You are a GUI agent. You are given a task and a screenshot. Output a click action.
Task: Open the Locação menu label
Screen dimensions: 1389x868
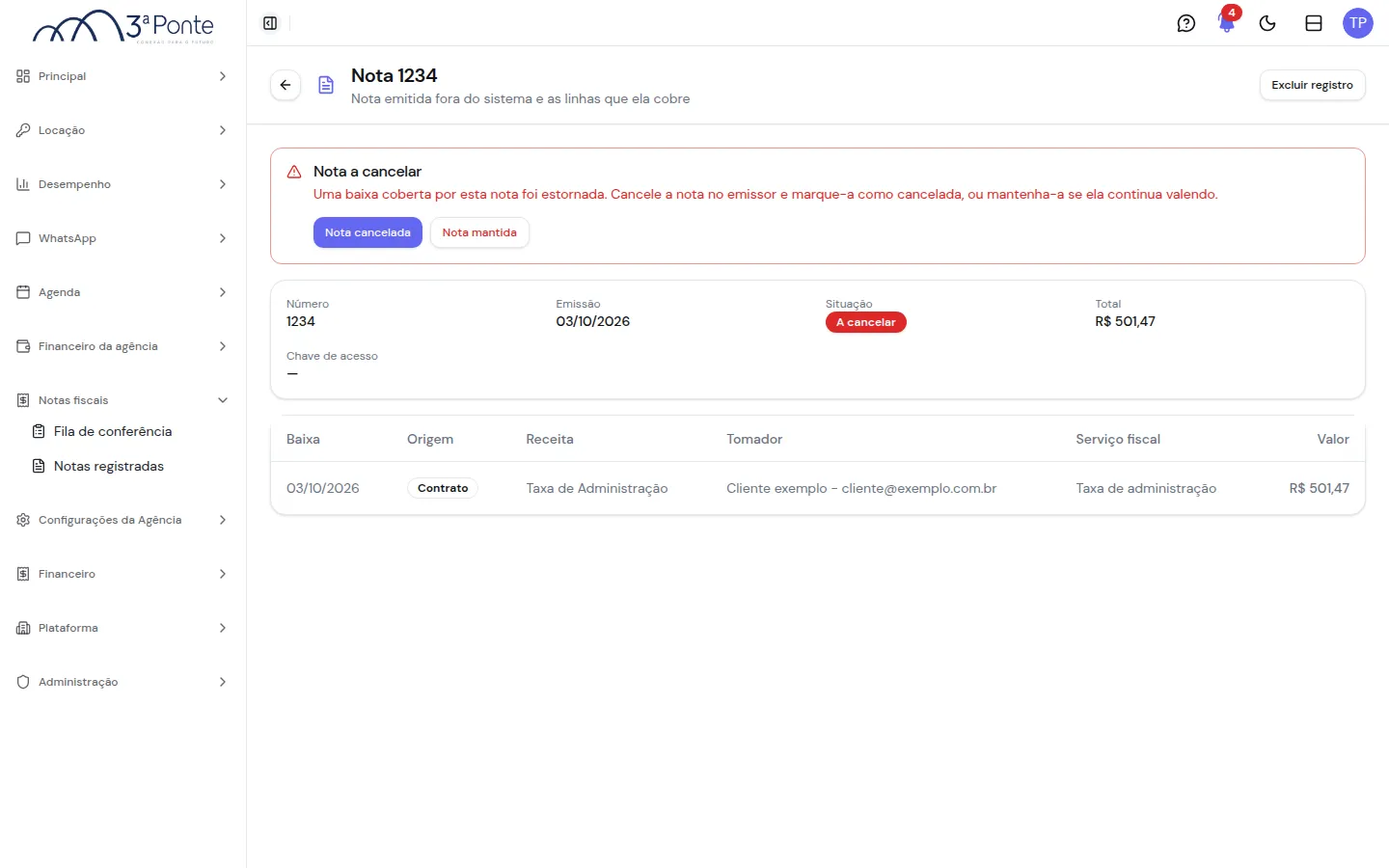(x=62, y=130)
